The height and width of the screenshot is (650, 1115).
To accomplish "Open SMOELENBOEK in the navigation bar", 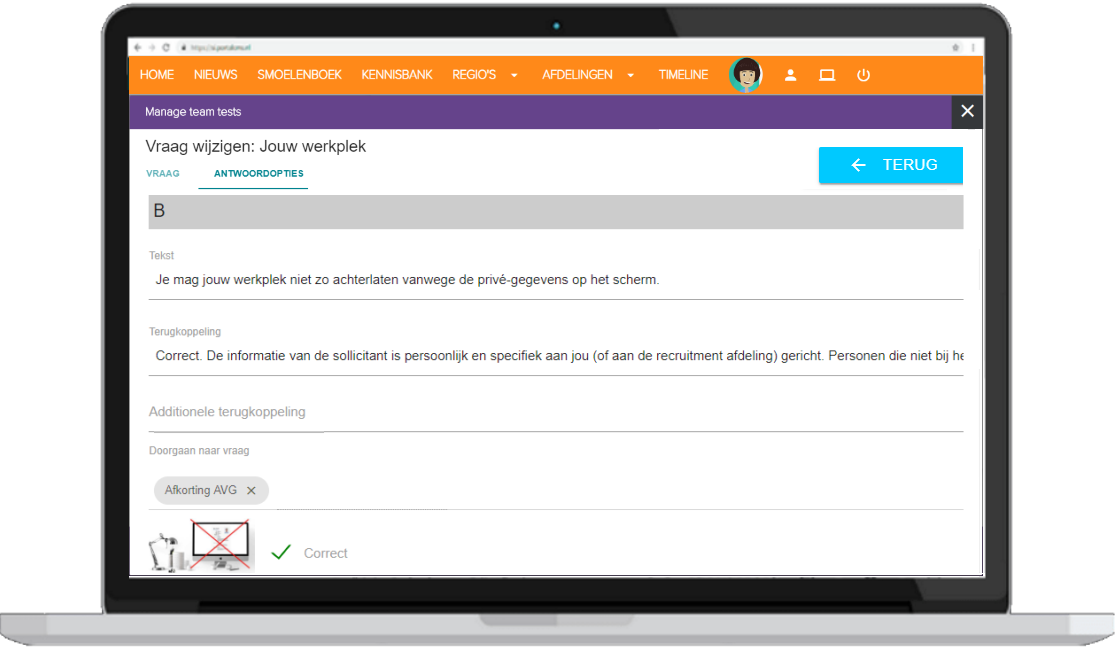I will [x=299, y=75].
